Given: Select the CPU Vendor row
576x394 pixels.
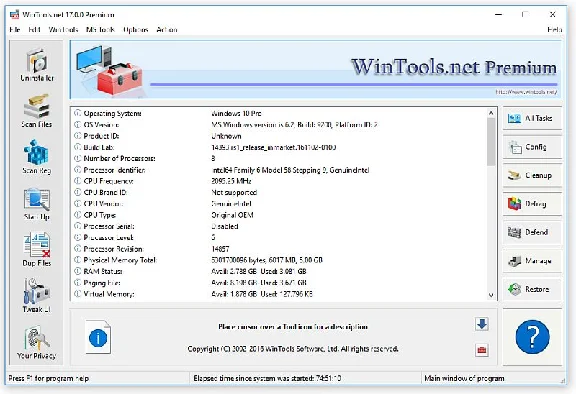Looking at the screenshot, I should (x=280, y=204).
